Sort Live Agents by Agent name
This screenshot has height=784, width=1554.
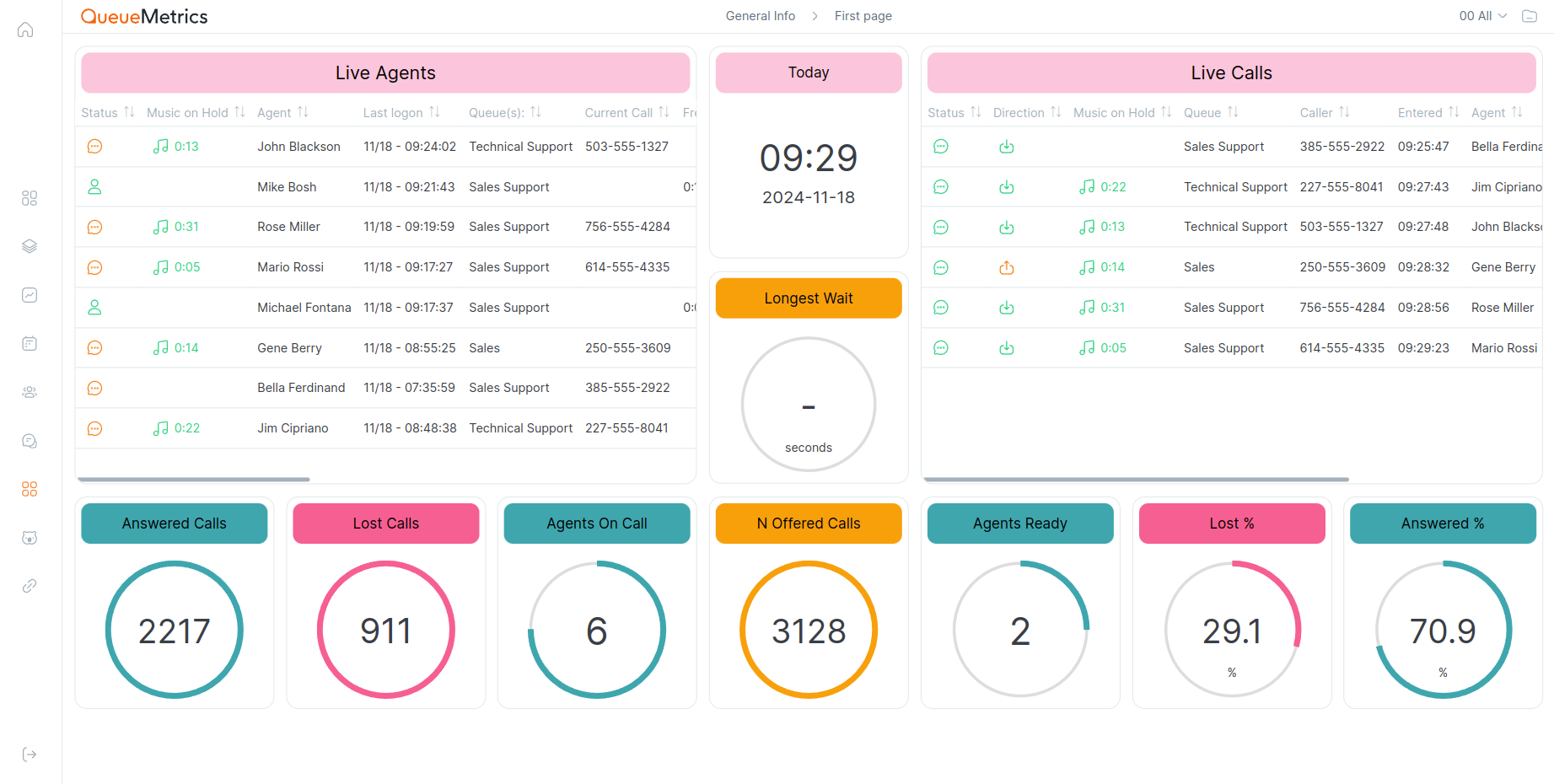pyautogui.click(x=303, y=112)
